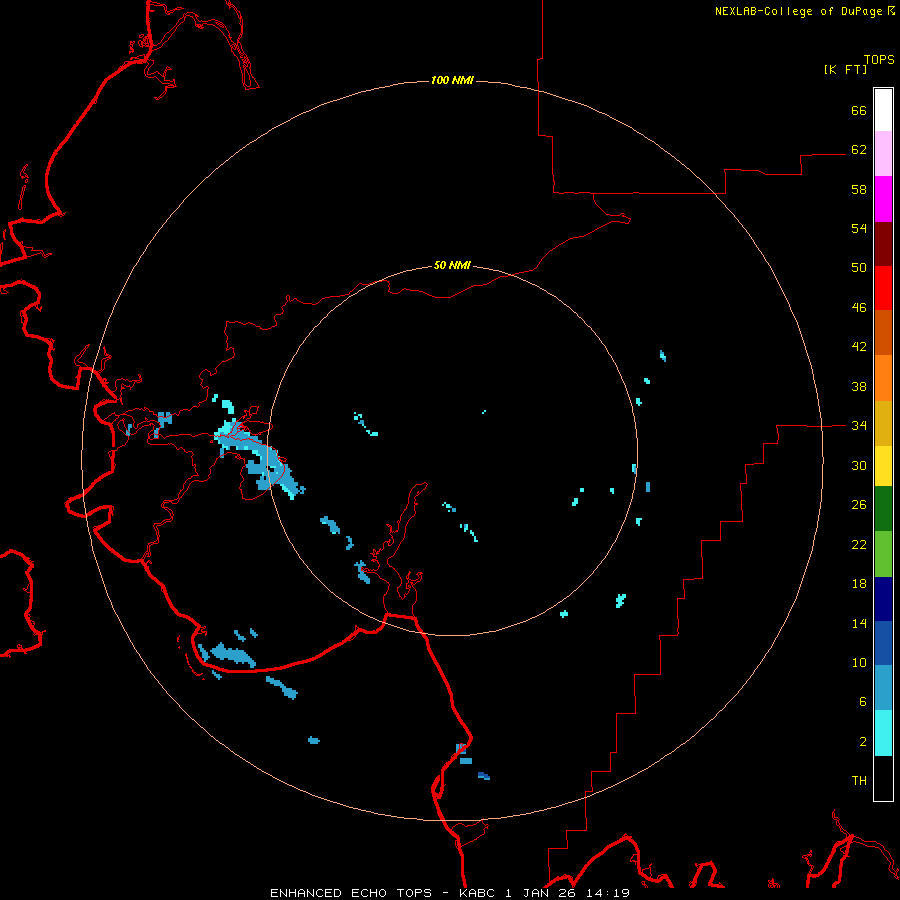
Task: Click the '26' legend value
Action: pyautogui.click(x=859, y=505)
